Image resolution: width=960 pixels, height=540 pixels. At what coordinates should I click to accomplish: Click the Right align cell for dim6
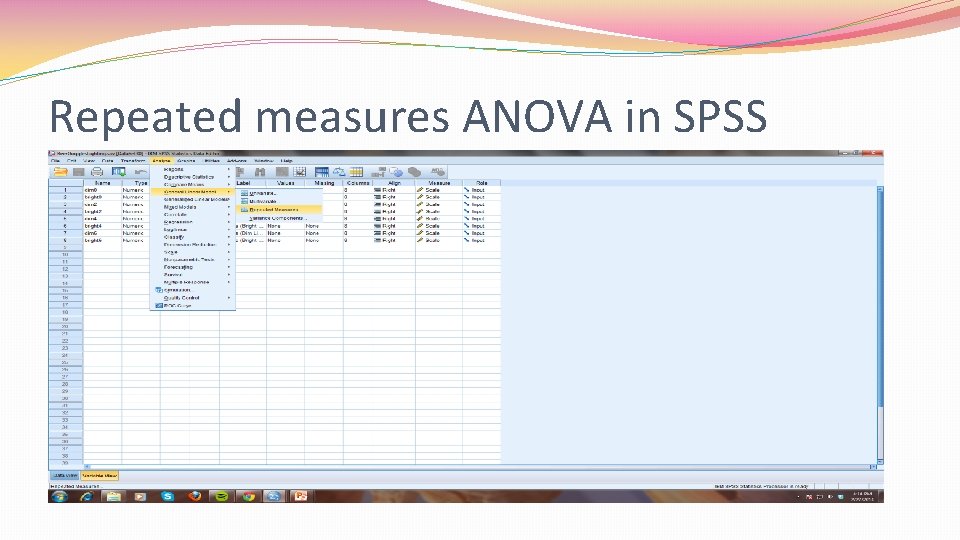(x=394, y=233)
